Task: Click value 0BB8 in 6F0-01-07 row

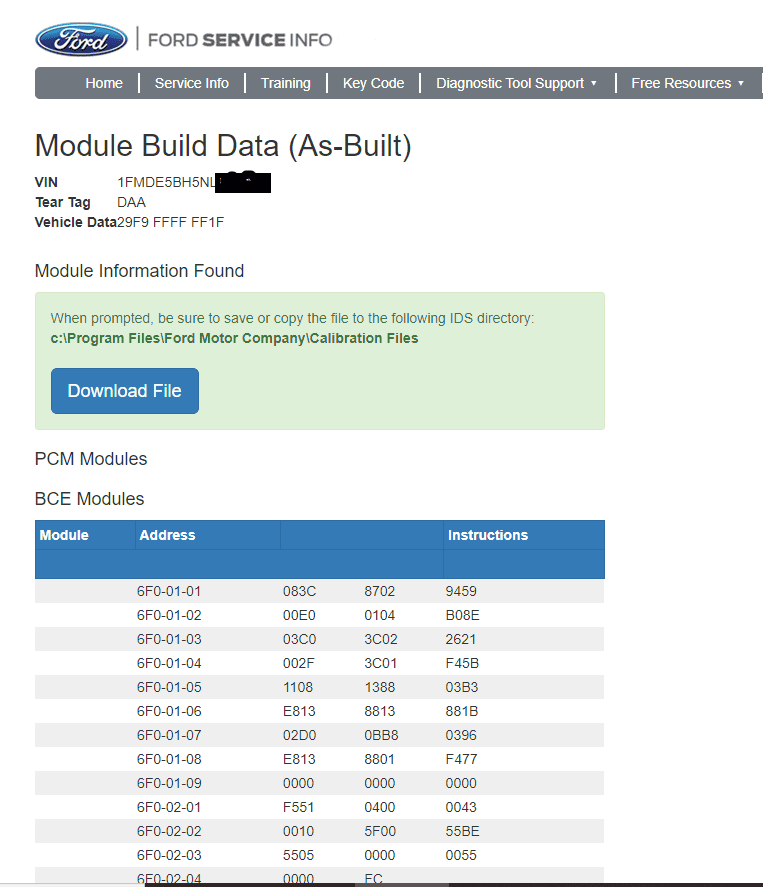Action: click(381, 735)
